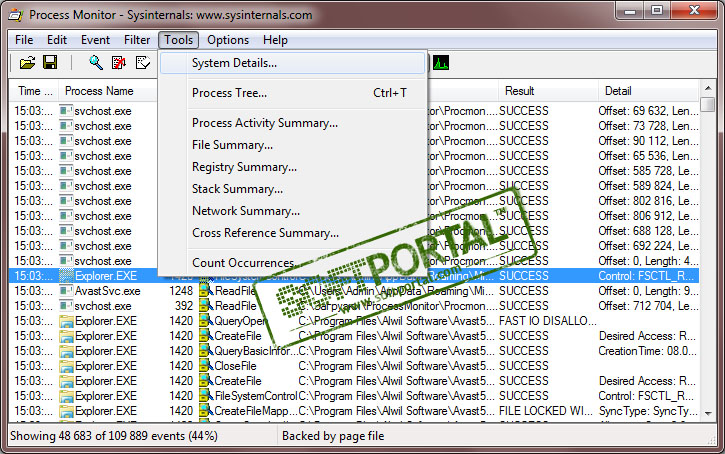
Task: Choose Count Occurrences menu entry
Action: click(292, 263)
